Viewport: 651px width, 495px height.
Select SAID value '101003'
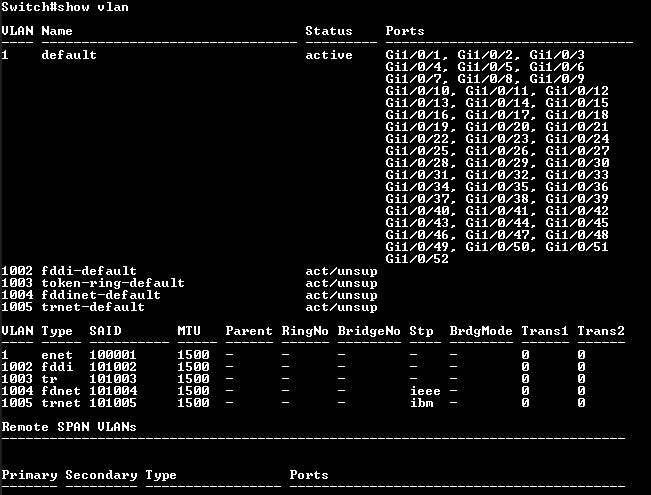point(113,380)
